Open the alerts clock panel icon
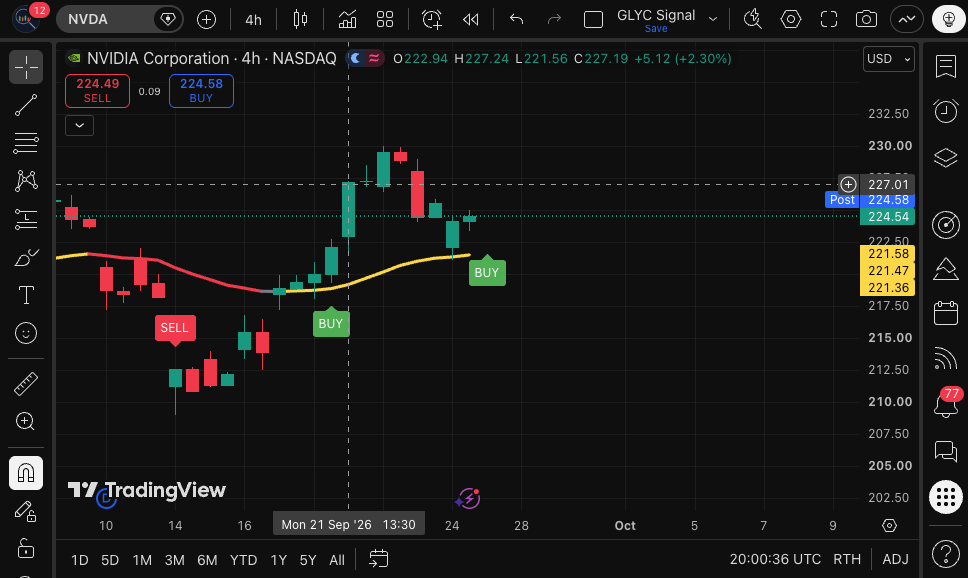Image resolution: width=968 pixels, height=578 pixels. [x=946, y=111]
